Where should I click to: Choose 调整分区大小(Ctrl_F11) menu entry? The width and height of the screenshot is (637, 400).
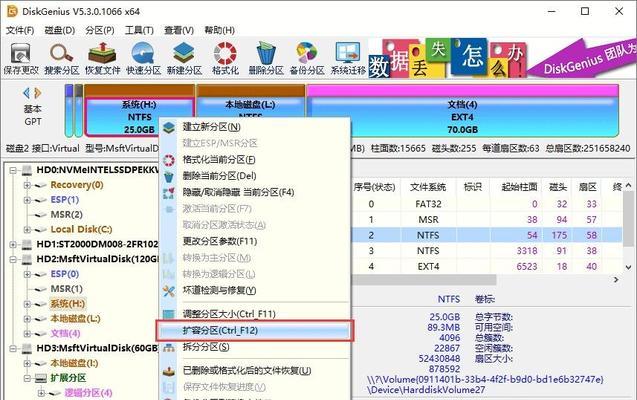(x=255, y=314)
